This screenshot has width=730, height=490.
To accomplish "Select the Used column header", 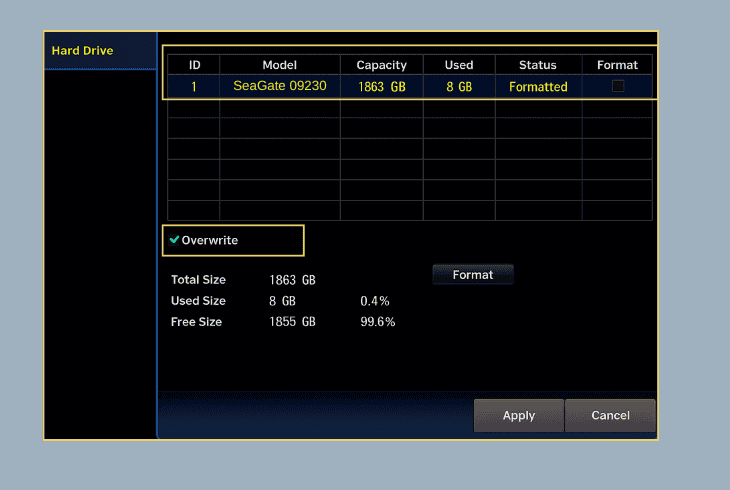I will pos(459,65).
